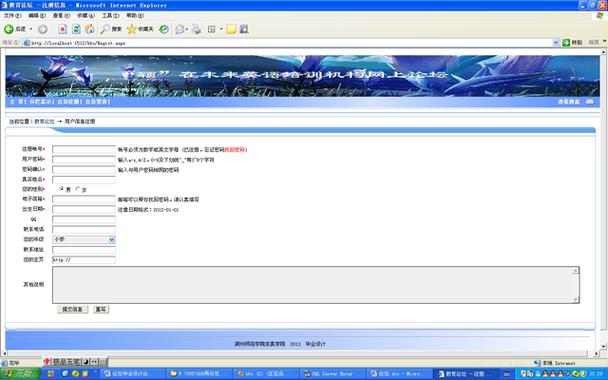Click the grey Forward arrow button
This screenshot has width=608, height=380.
43,29
